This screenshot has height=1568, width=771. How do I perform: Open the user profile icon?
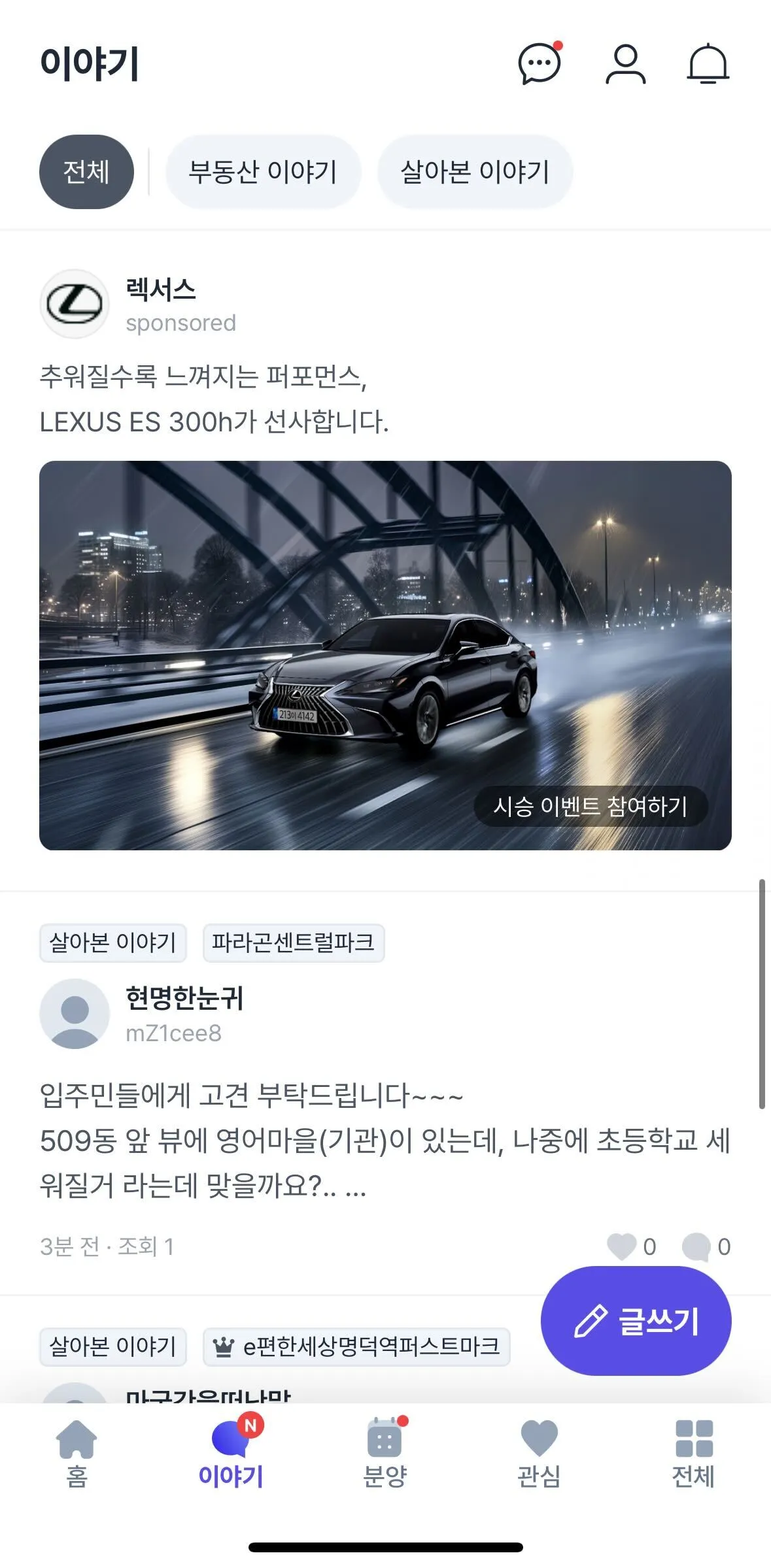coord(625,64)
